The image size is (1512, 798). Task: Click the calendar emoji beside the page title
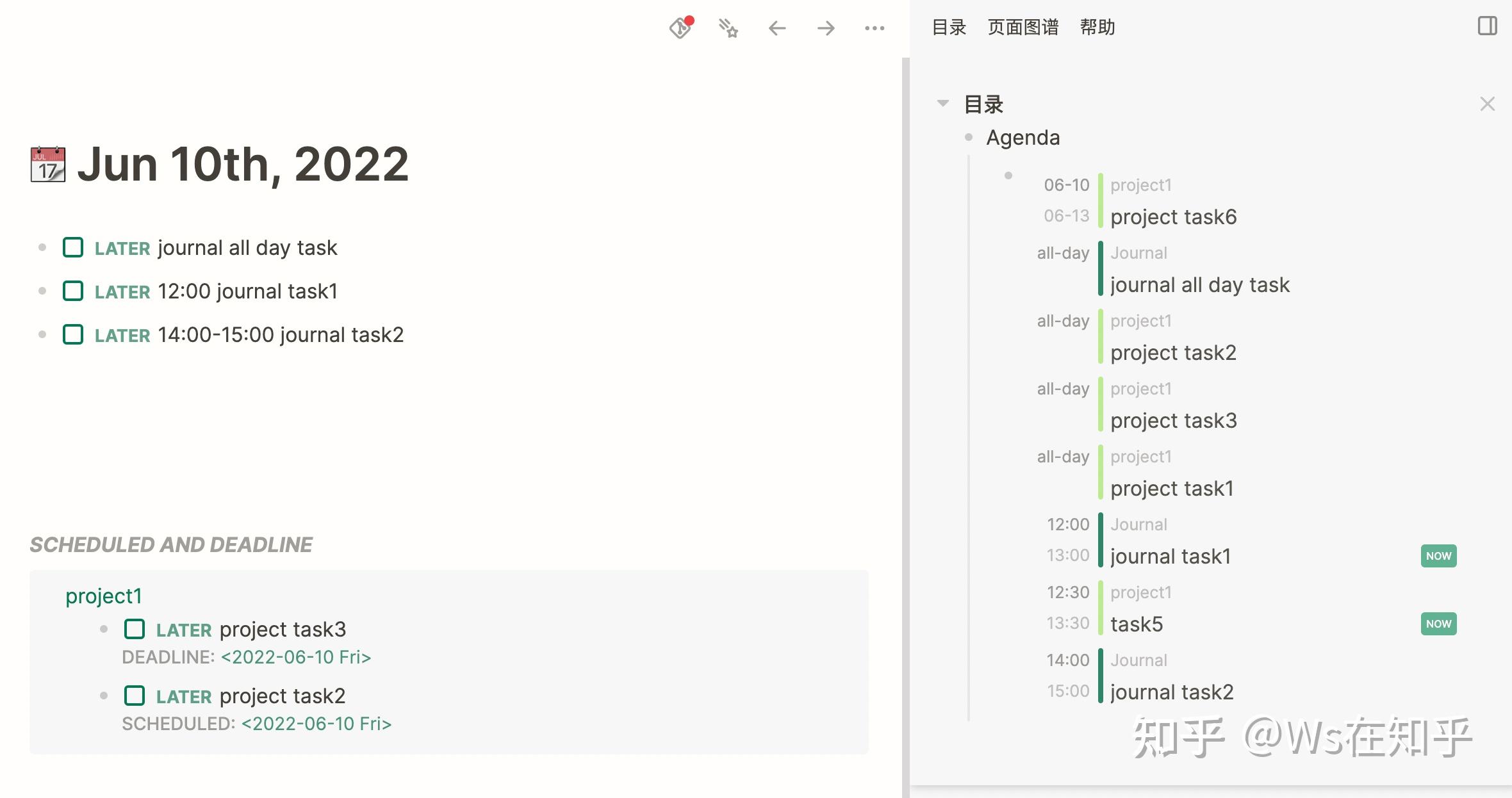(48, 165)
